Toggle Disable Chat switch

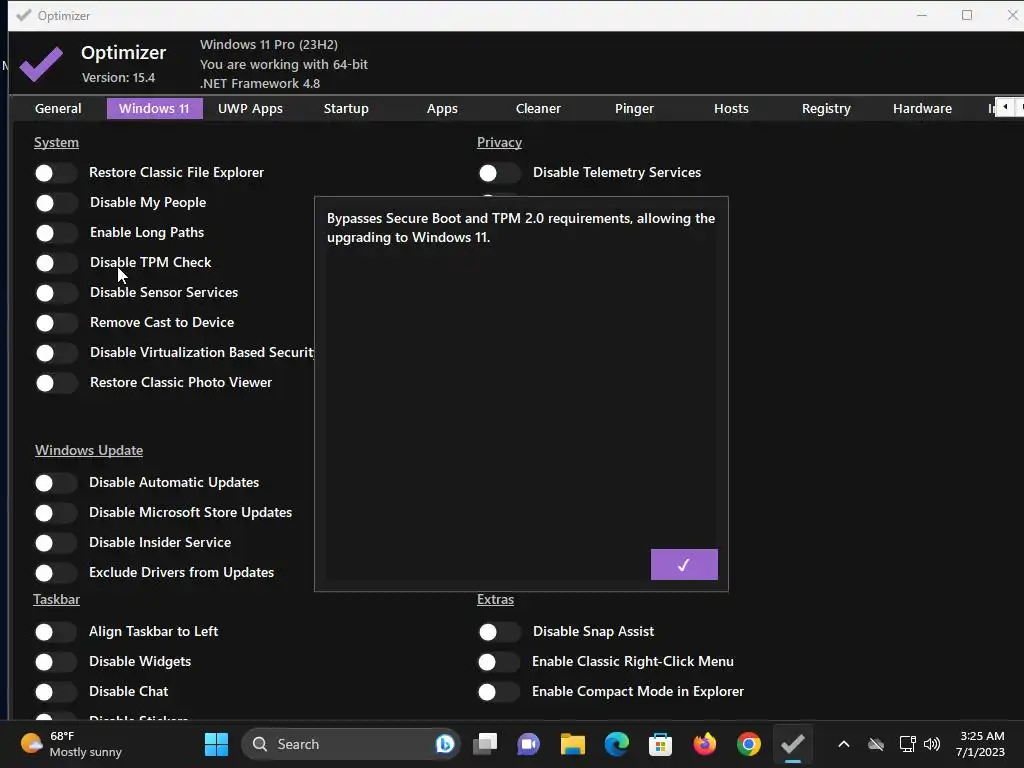click(56, 692)
